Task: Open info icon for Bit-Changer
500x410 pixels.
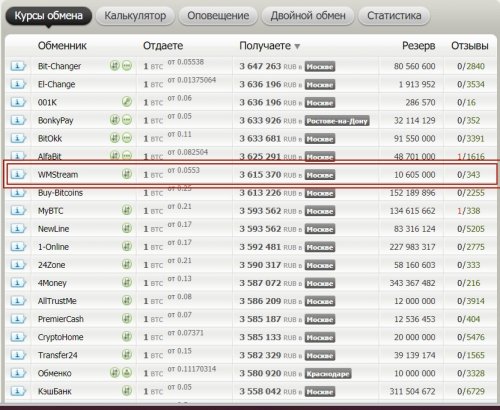Action: click(x=18, y=66)
